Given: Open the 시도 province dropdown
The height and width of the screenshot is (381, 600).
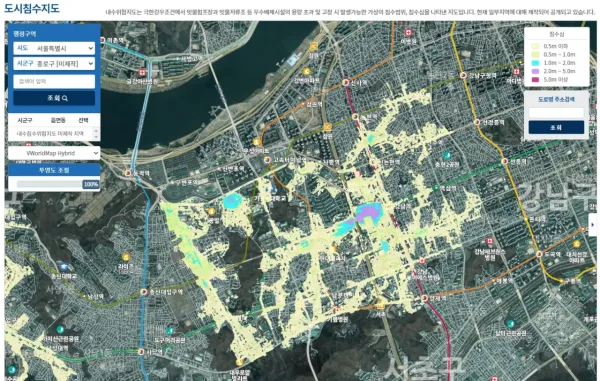Looking at the screenshot, I should coord(54,48).
